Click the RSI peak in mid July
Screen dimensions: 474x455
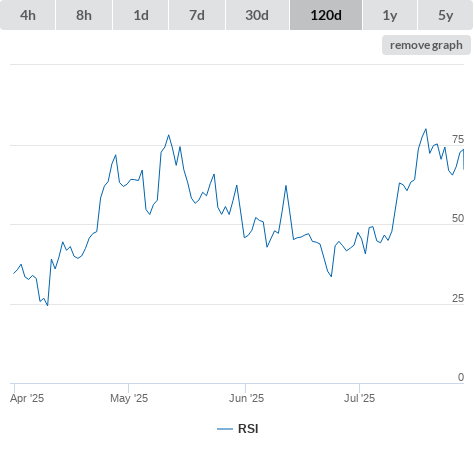point(426,129)
